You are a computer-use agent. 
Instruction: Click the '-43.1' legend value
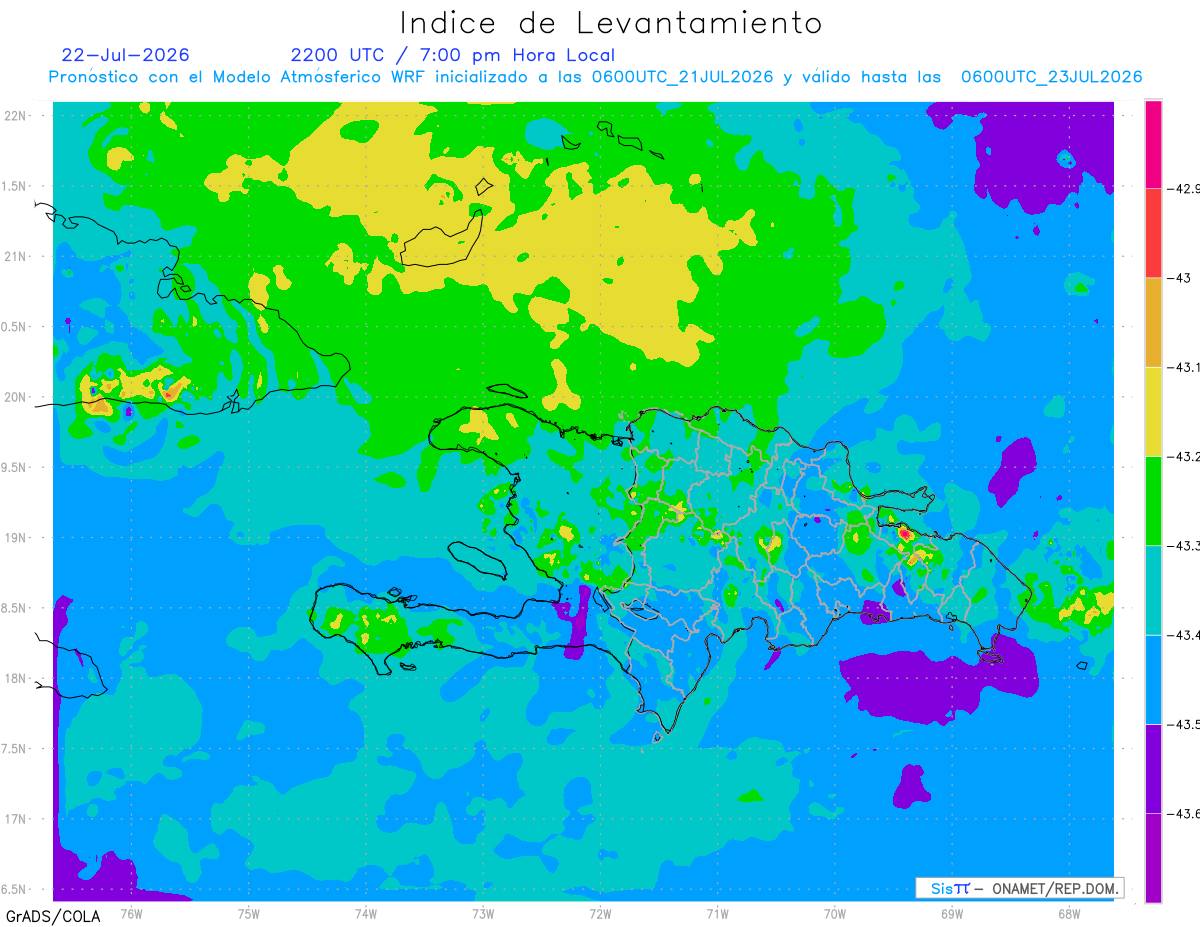tap(1184, 367)
